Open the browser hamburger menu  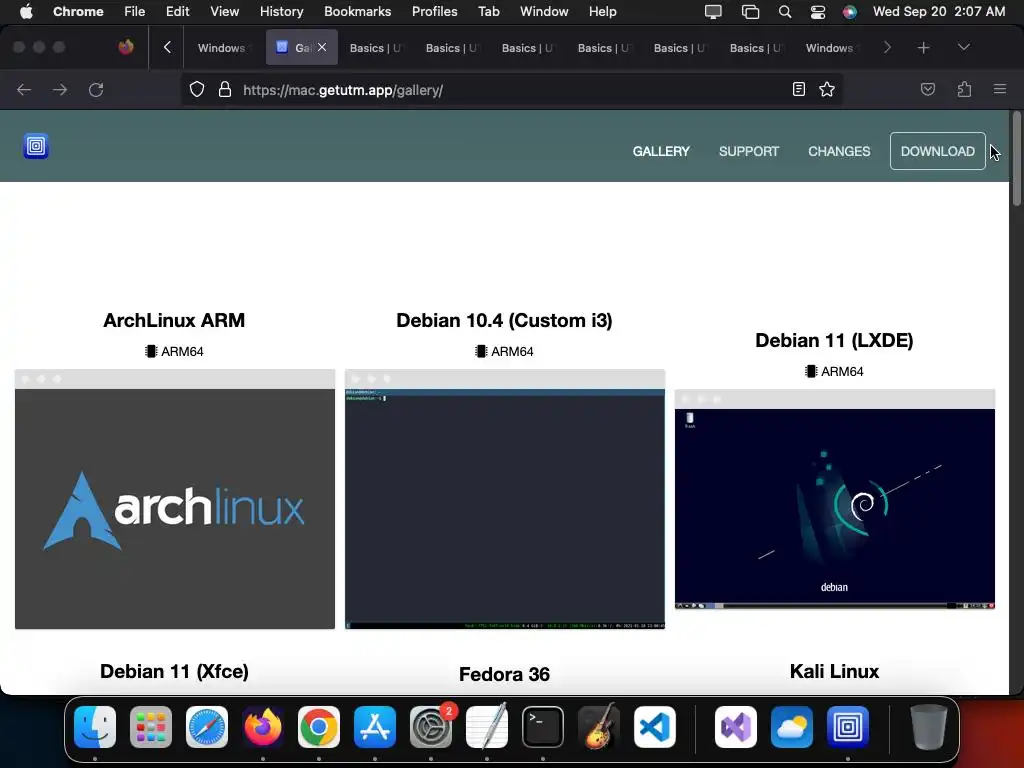[x=1000, y=89]
